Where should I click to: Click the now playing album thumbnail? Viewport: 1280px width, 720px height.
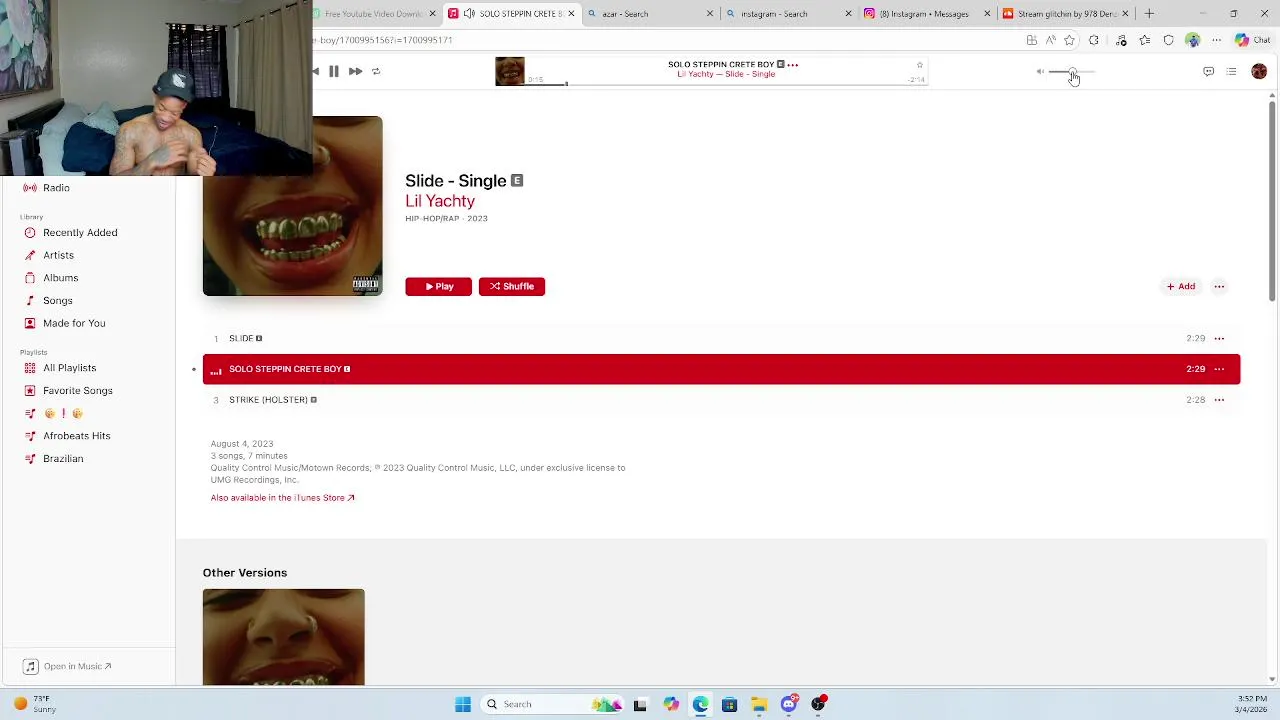(x=510, y=71)
